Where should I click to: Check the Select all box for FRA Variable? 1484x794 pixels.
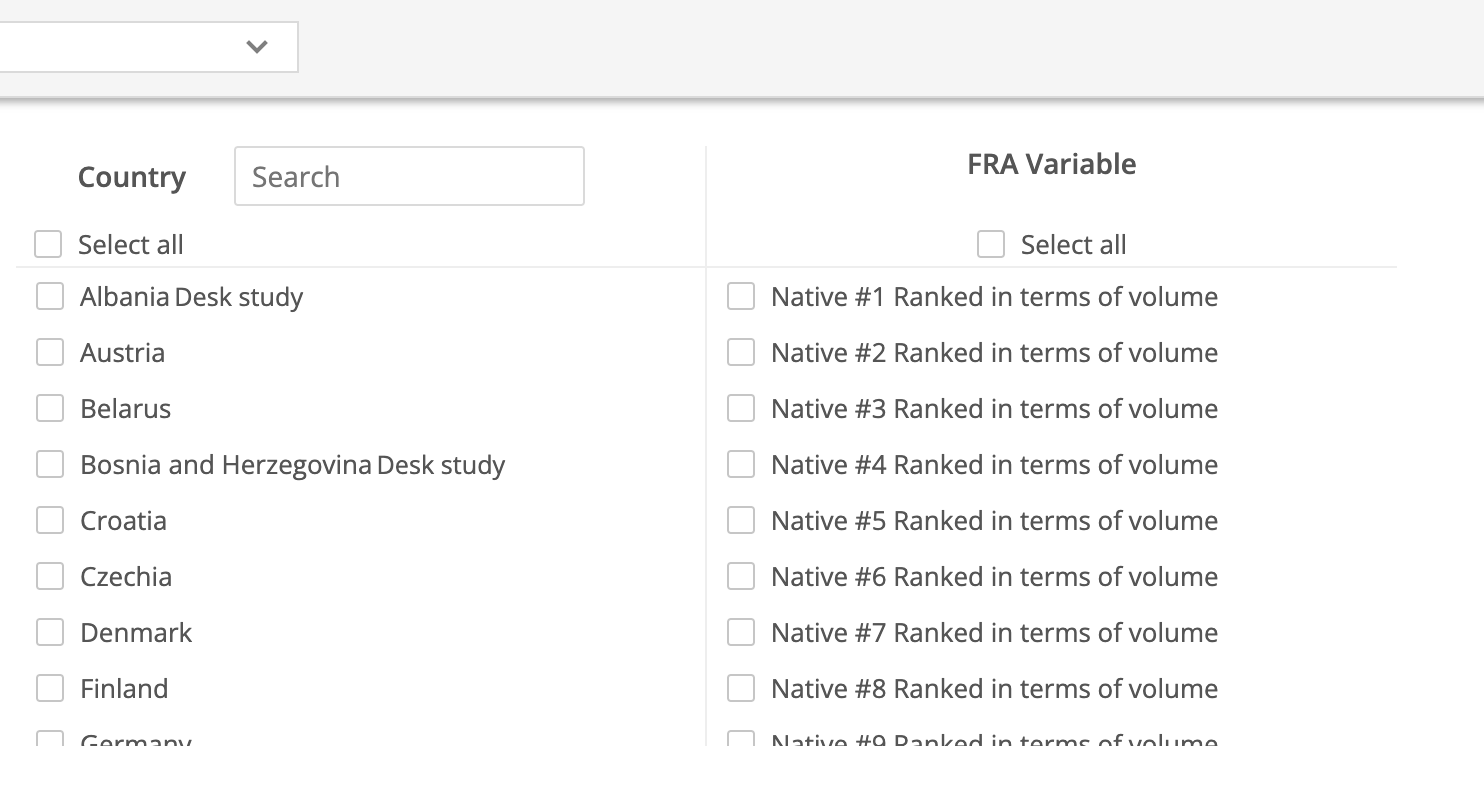[x=990, y=244]
